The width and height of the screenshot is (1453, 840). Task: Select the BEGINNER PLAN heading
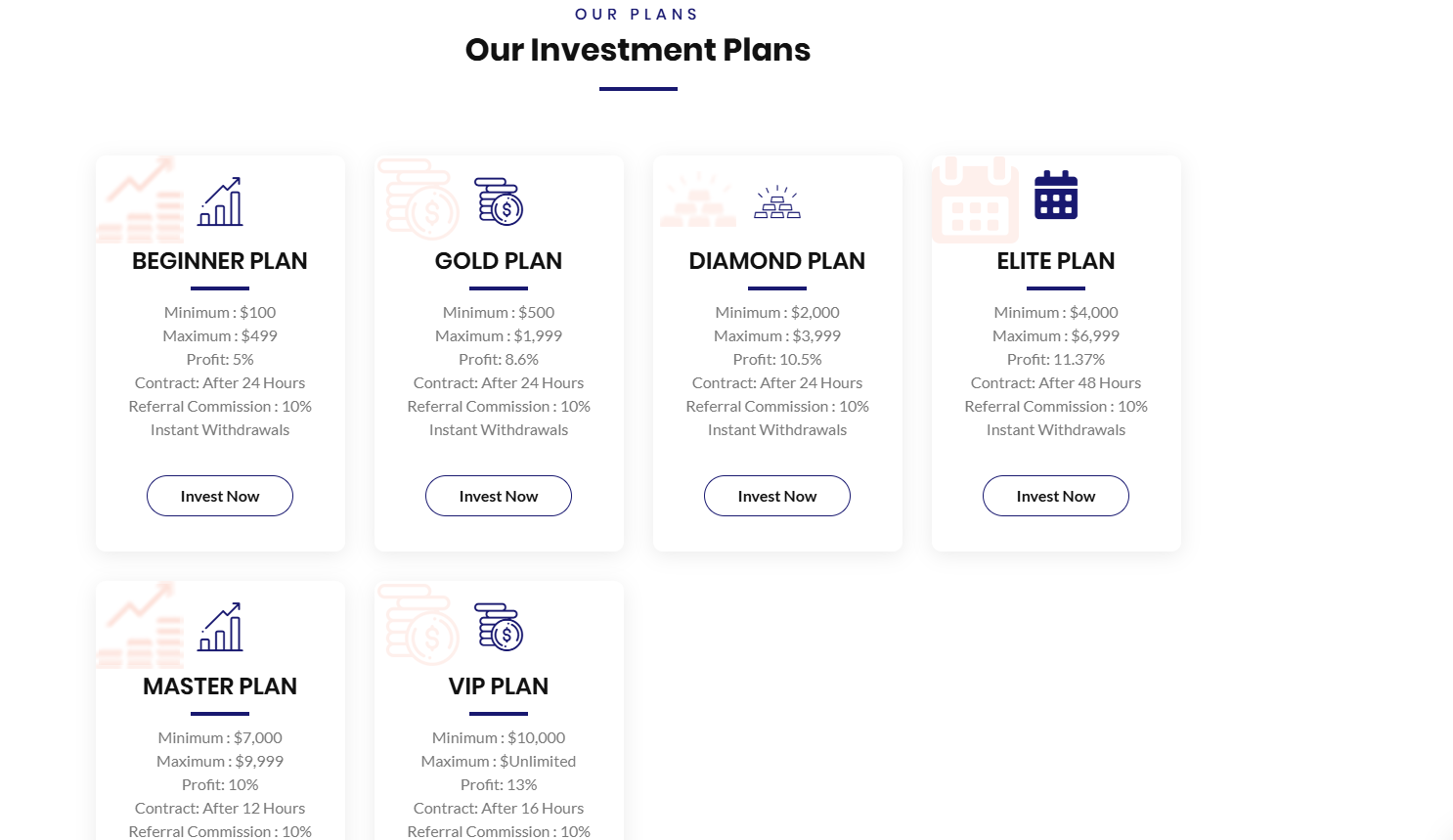220,261
